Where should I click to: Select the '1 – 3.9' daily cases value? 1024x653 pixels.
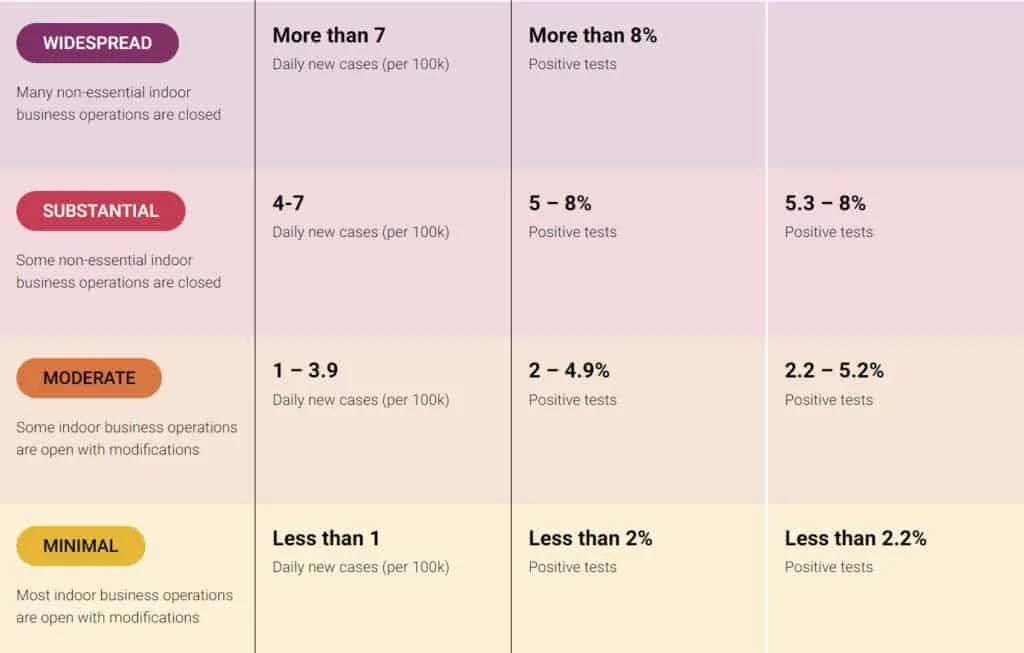click(x=305, y=370)
